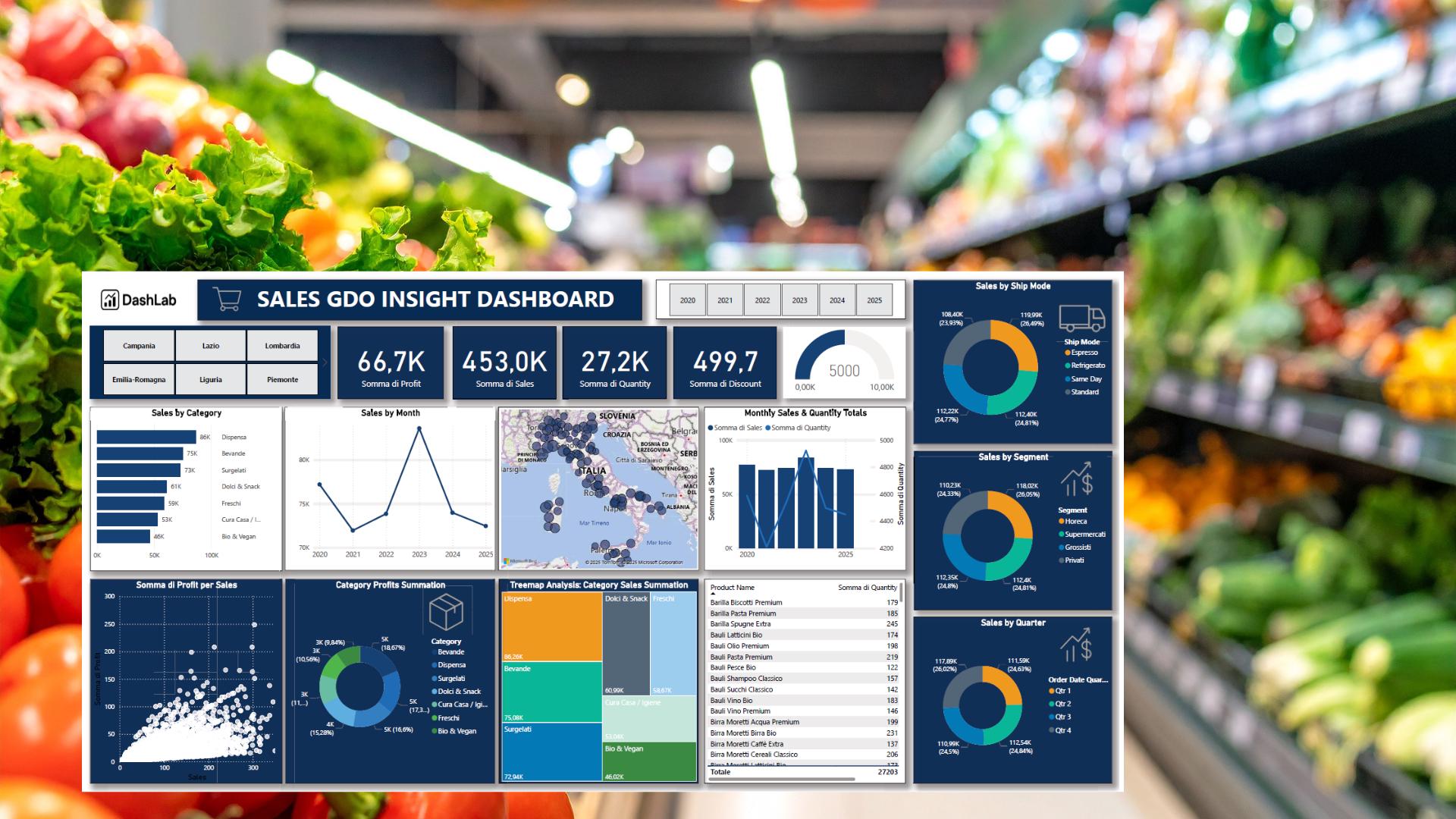Sort by the Product Name column header
The height and width of the screenshot is (819, 1456).
[x=732, y=588]
